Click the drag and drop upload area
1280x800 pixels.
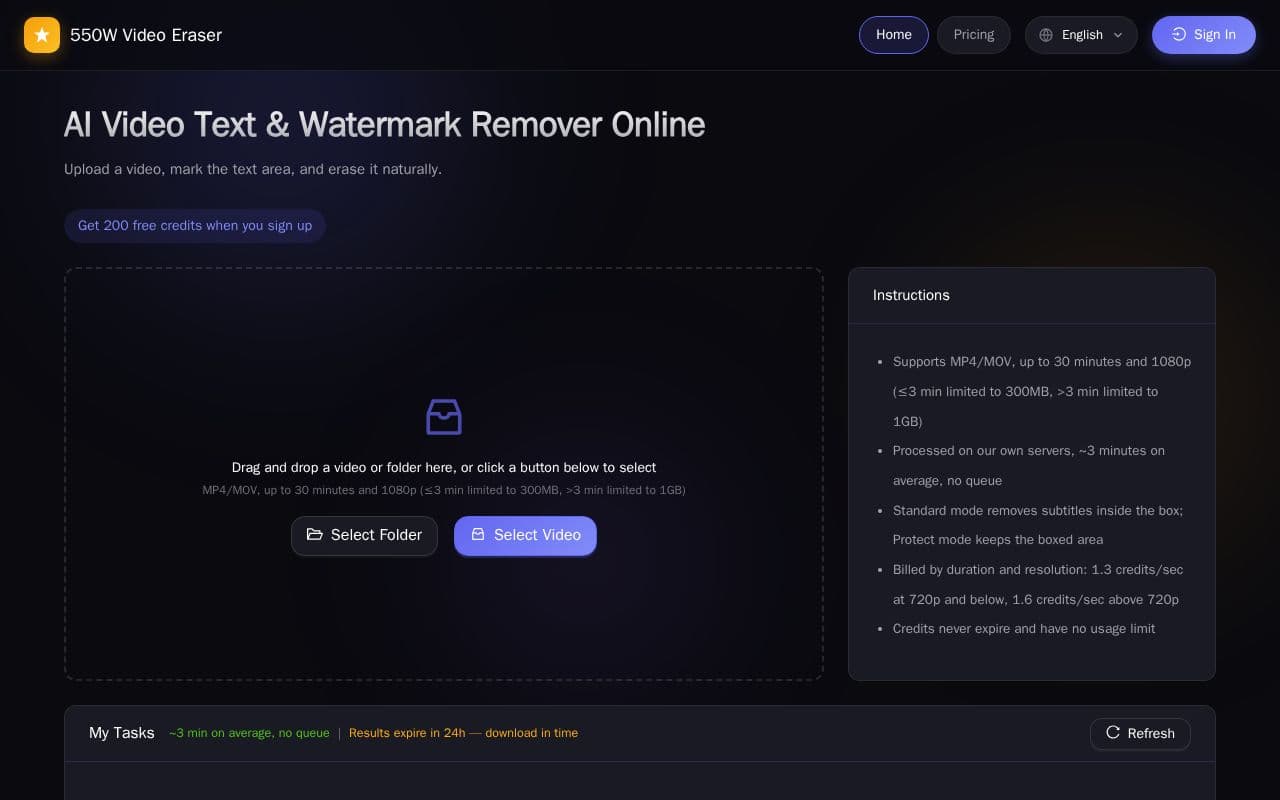tap(444, 474)
